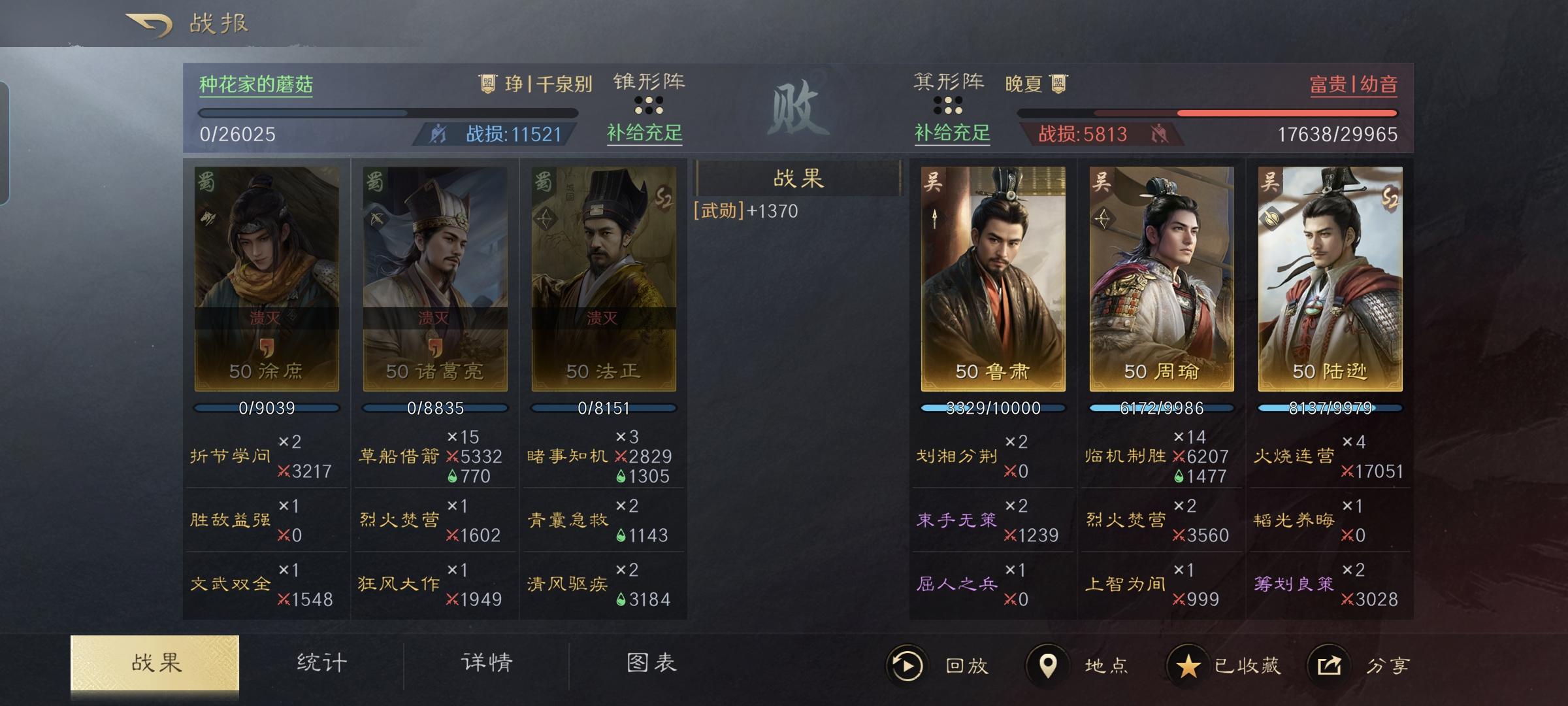Tap the 锥形阵 formation dots icon
Viewport: 1568px width, 706px height.
pos(649,105)
